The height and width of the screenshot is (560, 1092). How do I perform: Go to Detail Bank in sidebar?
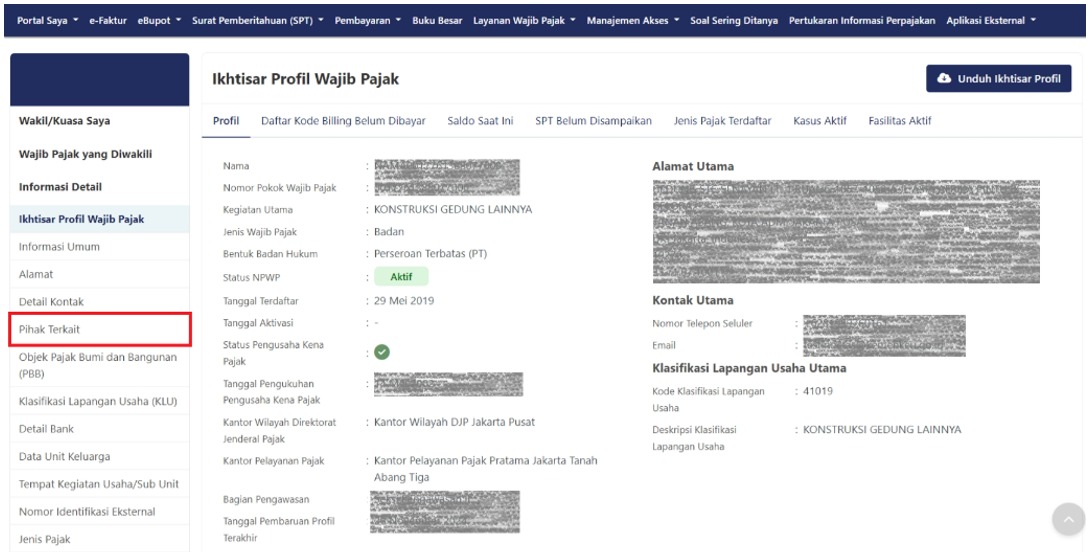point(47,429)
